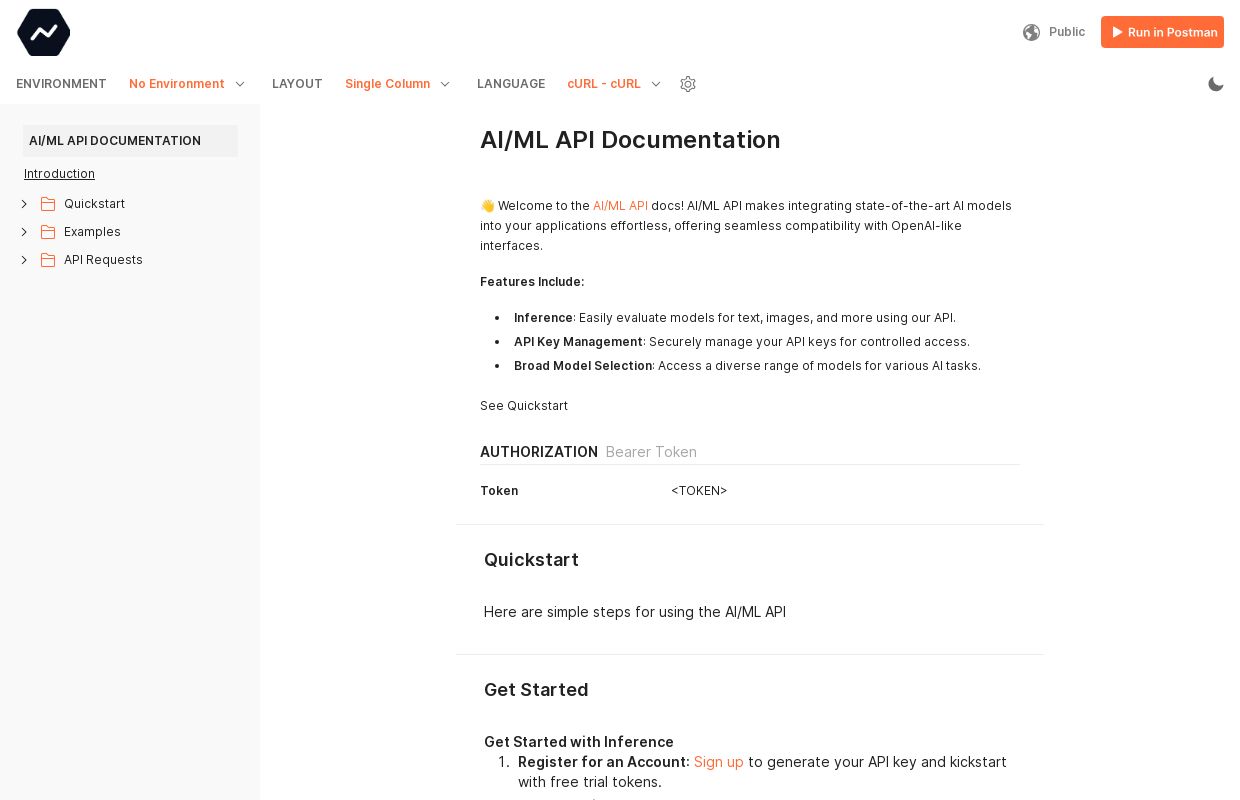This screenshot has width=1240, height=800.
Task: Click the Features Include: bold text
Action: [532, 282]
